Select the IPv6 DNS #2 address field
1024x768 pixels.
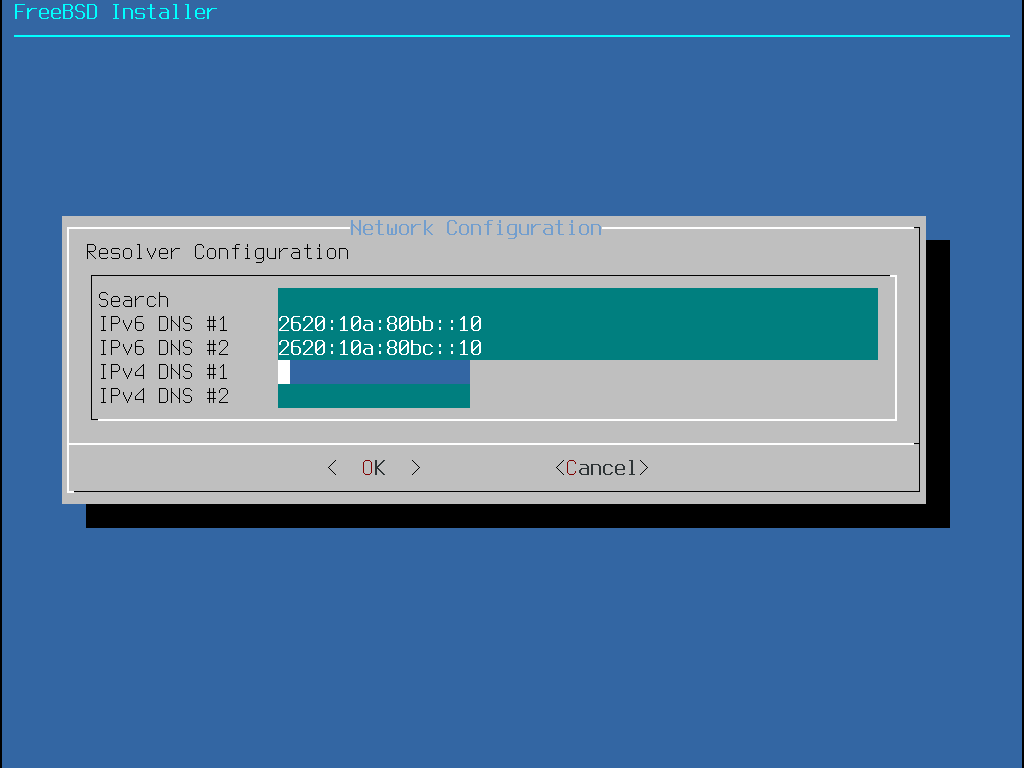pyautogui.click(x=577, y=348)
